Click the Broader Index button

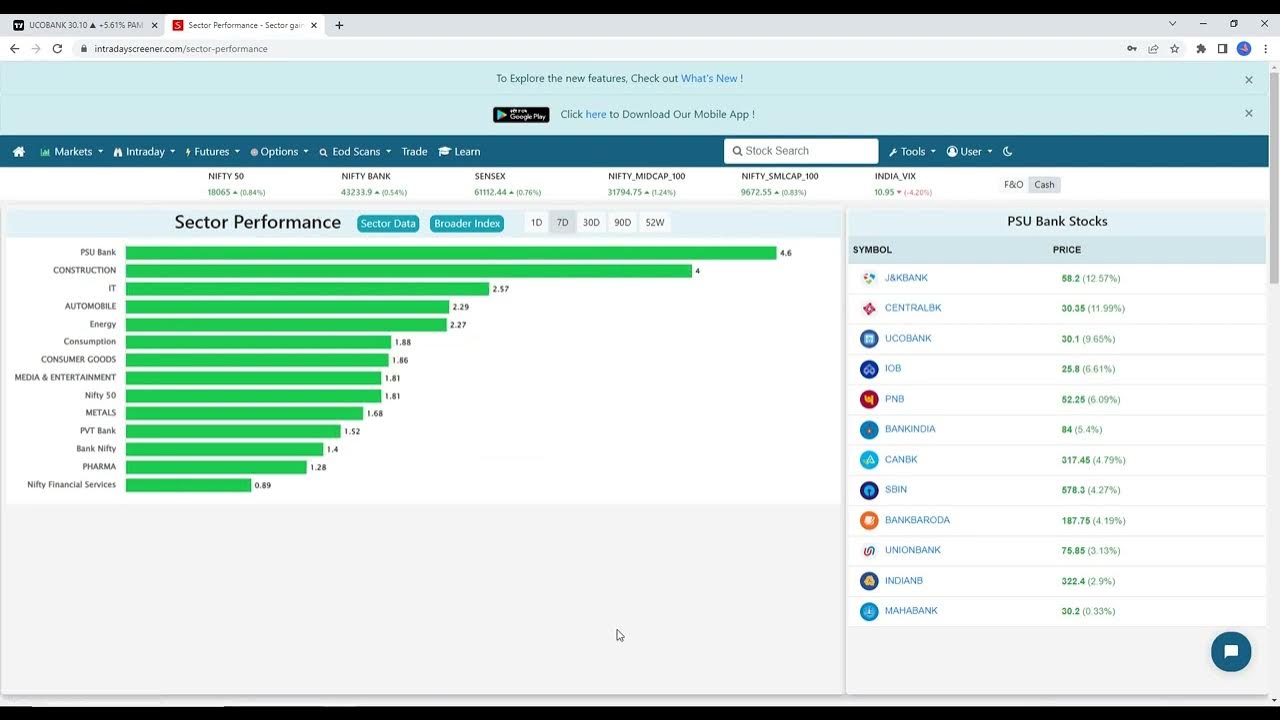click(467, 223)
